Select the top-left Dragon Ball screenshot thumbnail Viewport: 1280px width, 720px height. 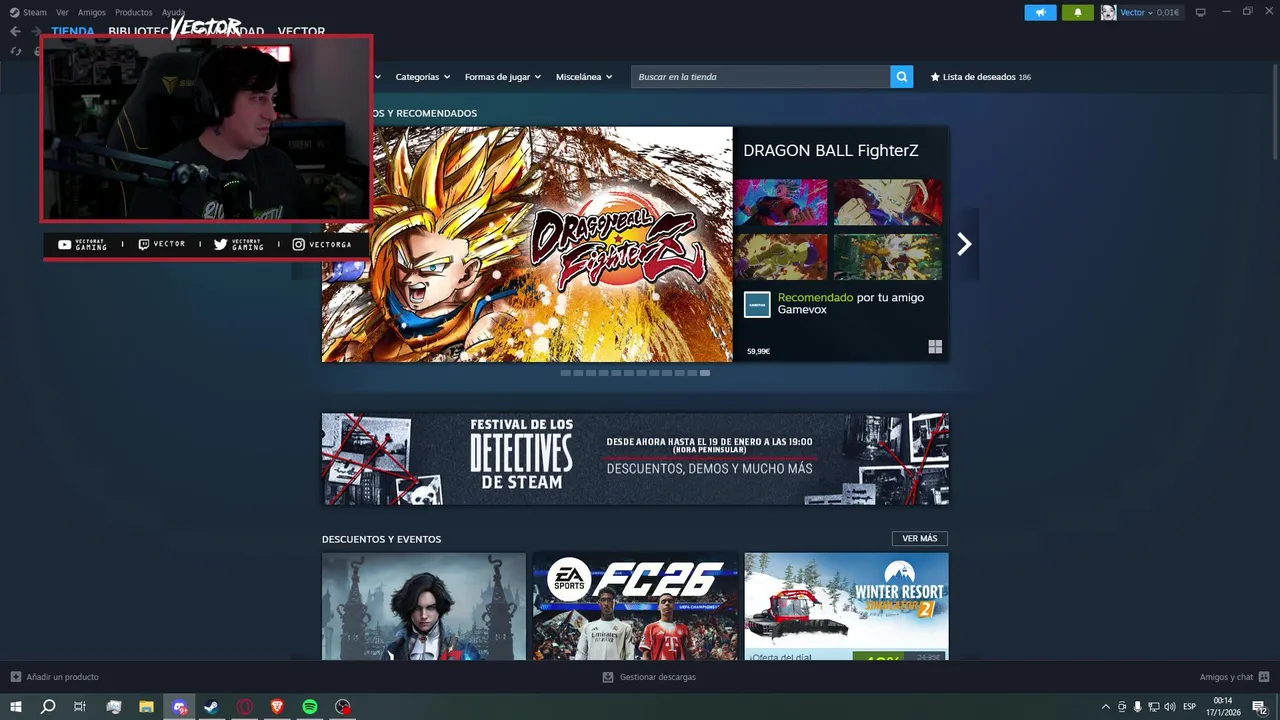point(781,202)
